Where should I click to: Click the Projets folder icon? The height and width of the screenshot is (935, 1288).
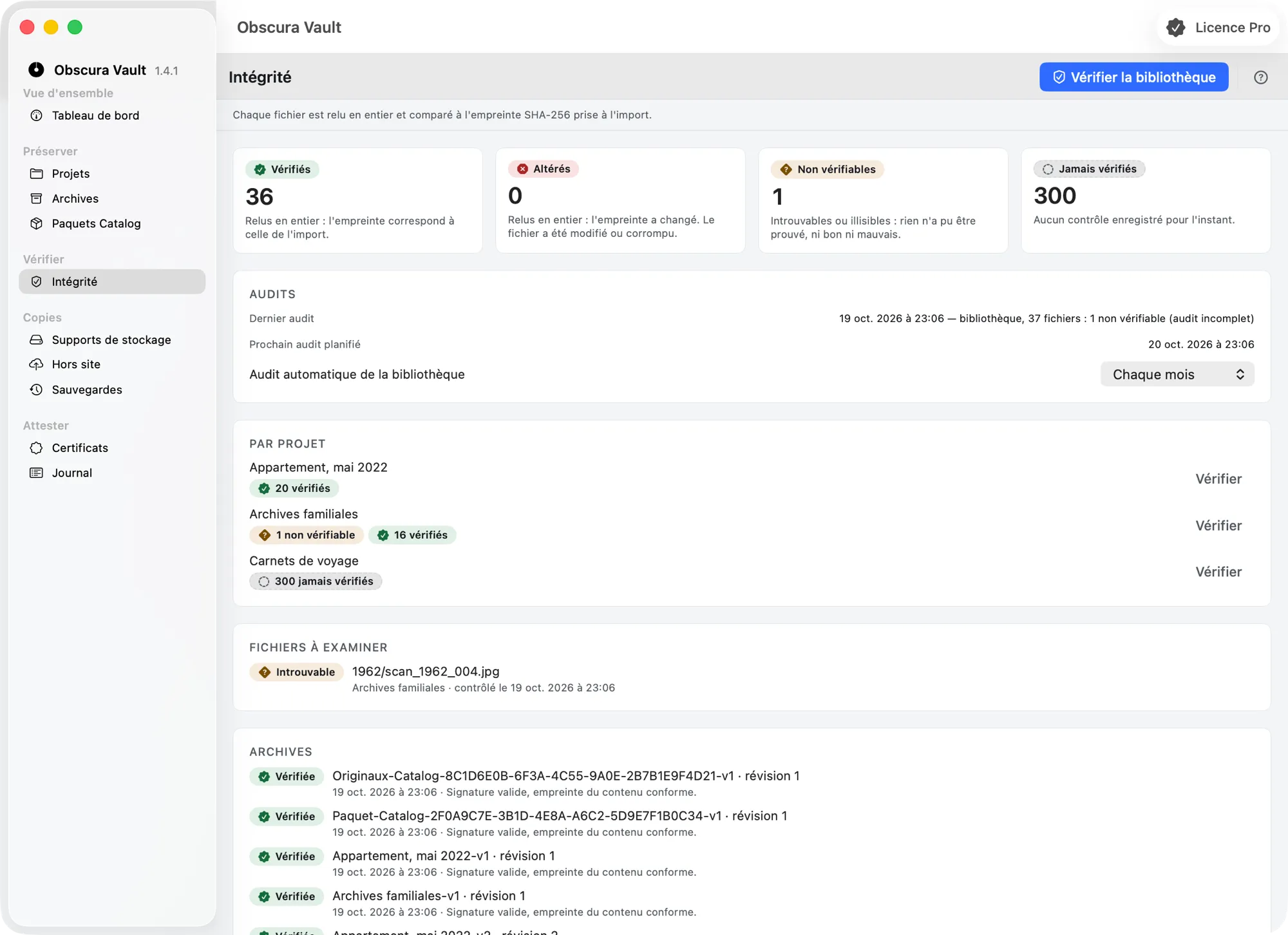point(37,174)
